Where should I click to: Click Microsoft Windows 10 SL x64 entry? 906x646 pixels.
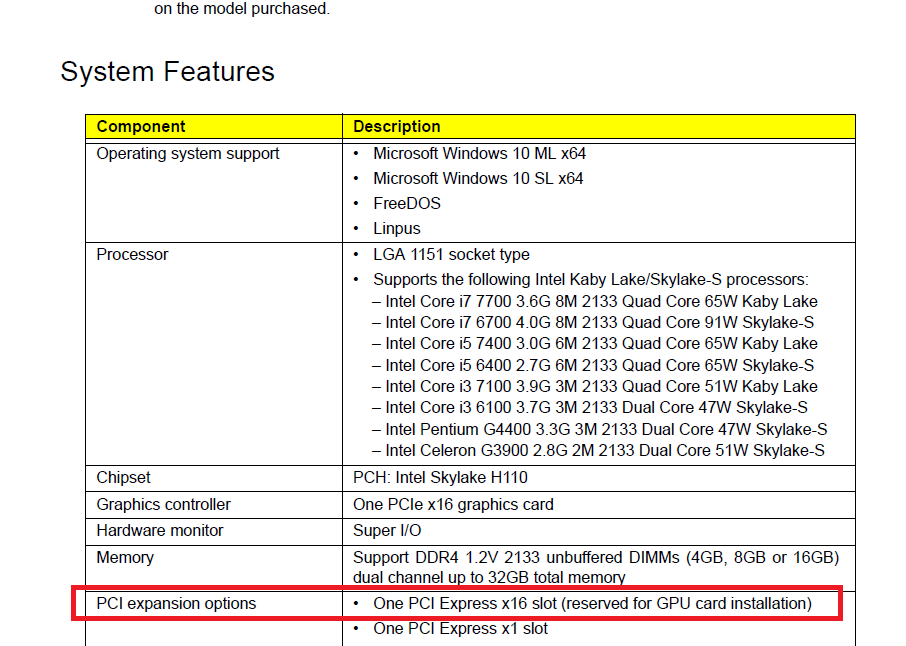point(478,179)
